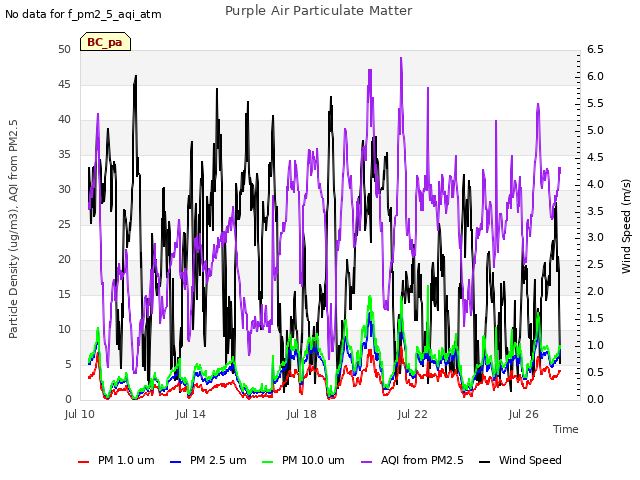Image resolution: width=640 pixels, height=480 pixels.
Task: Click the Wind Speed (m/s) axis title
Action: click(626, 226)
